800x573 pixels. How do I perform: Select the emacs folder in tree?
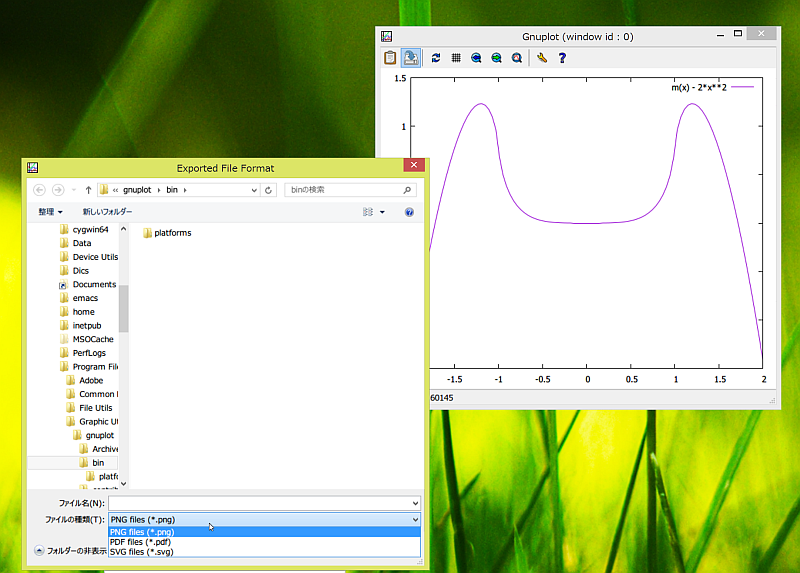point(84,298)
